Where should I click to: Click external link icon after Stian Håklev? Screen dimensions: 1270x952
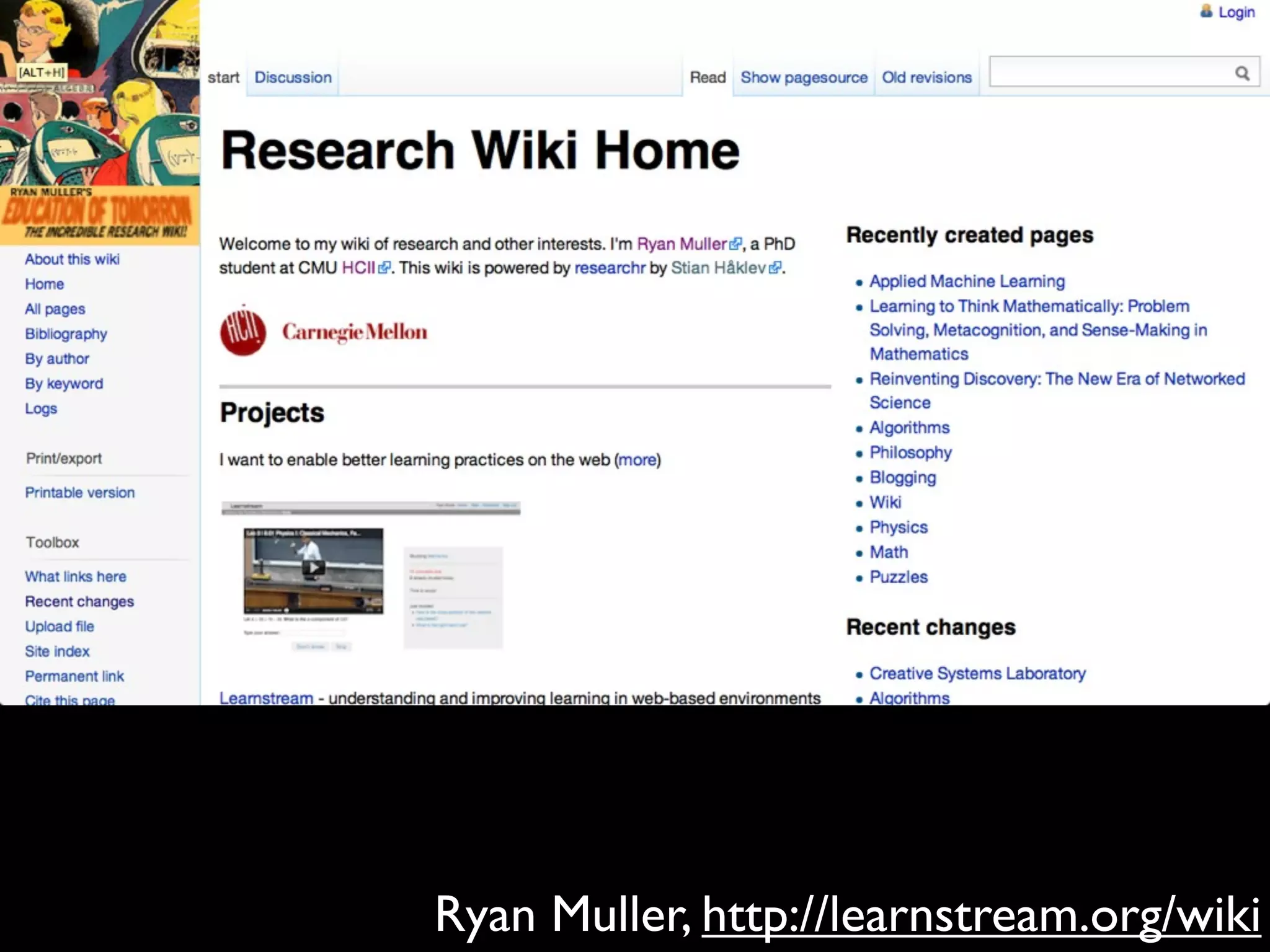[x=775, y=268]
